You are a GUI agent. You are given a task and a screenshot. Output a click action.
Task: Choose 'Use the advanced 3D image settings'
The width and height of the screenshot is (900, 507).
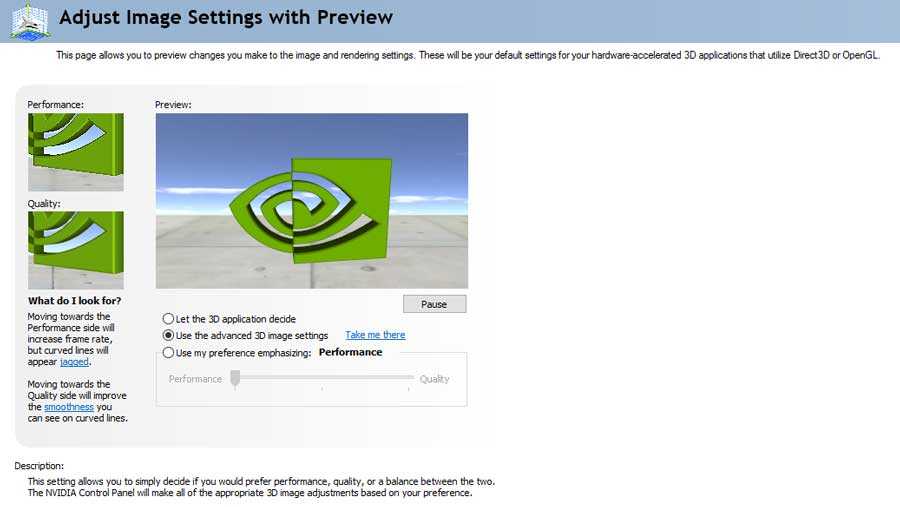click(x=168, y=335)
